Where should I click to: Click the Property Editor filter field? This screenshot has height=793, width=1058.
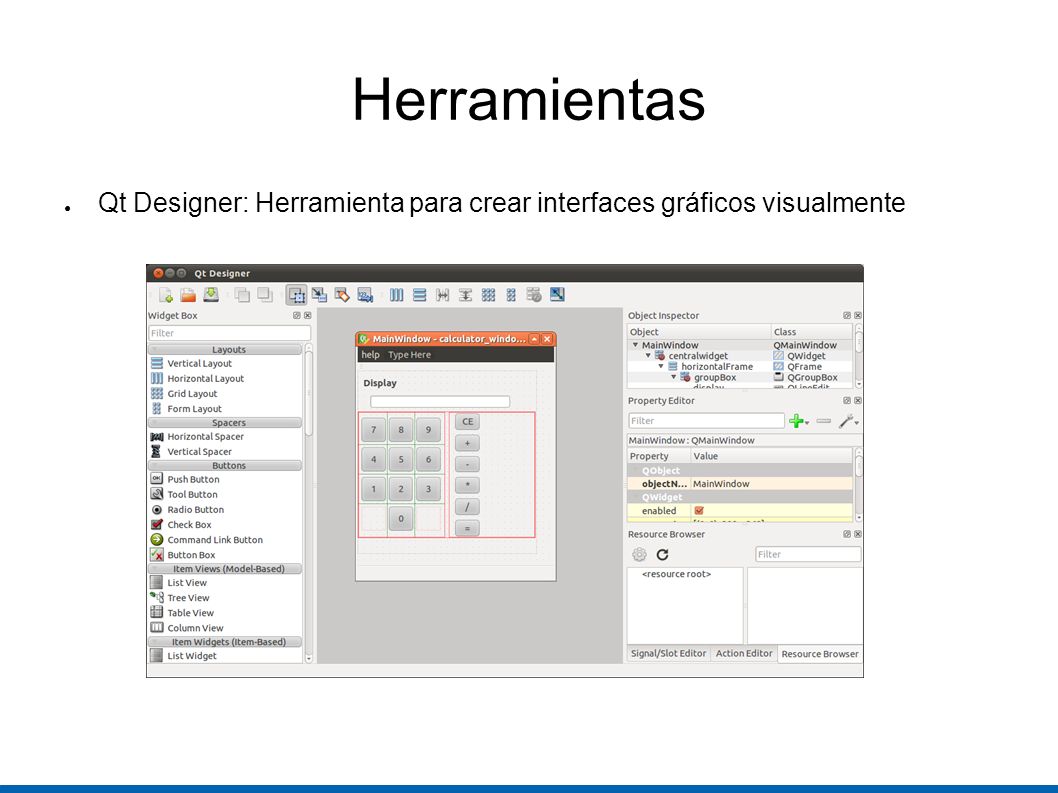click(x=706, y=420)
